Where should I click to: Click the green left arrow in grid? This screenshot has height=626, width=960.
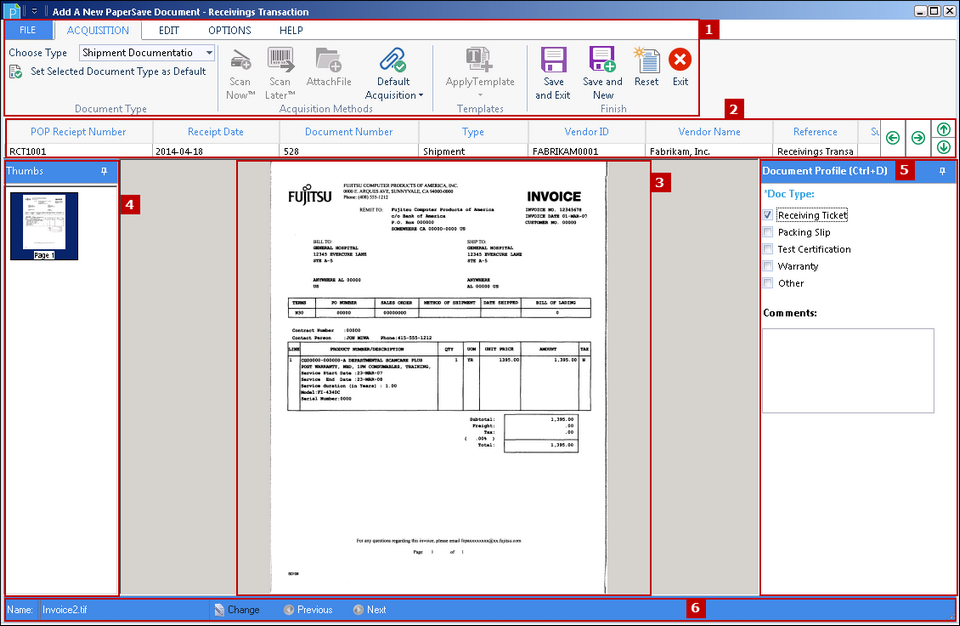coord(893,138)
